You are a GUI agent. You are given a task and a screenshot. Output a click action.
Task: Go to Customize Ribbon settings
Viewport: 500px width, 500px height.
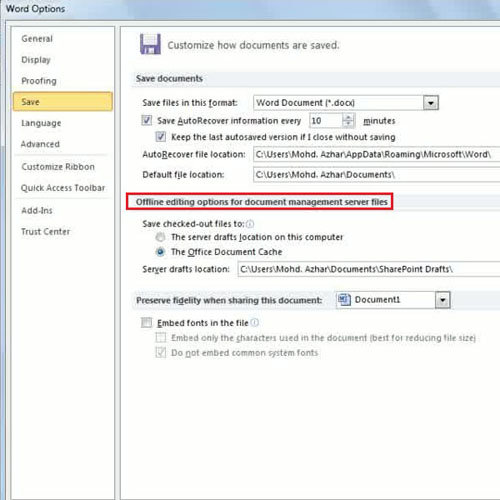coord(58,166)
